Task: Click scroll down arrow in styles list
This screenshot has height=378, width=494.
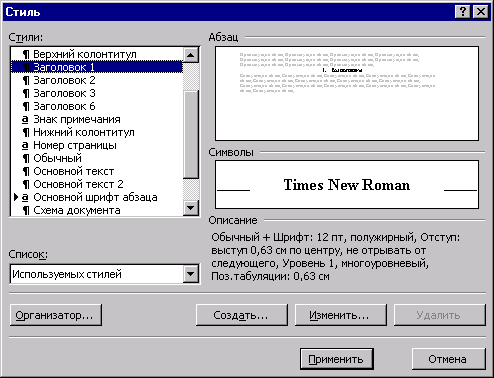Action: click(191, 208)
